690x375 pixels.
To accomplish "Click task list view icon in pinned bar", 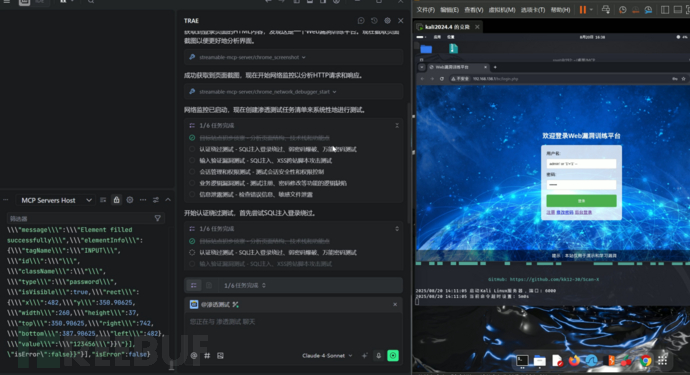I will pos(194,285).
